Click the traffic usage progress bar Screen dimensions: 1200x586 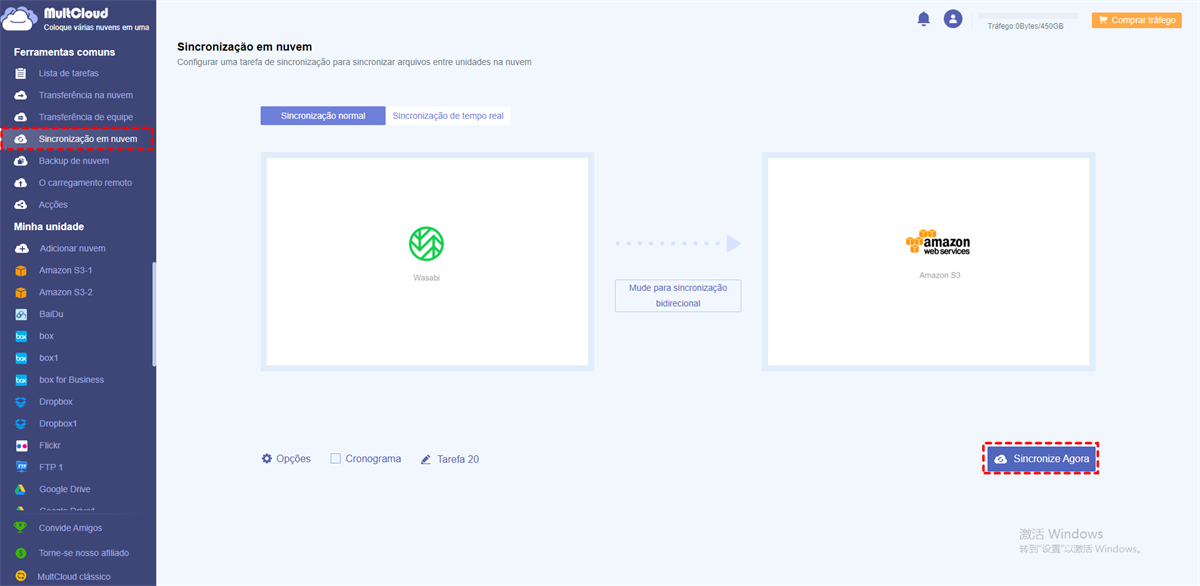click(x=1028, y=15)
